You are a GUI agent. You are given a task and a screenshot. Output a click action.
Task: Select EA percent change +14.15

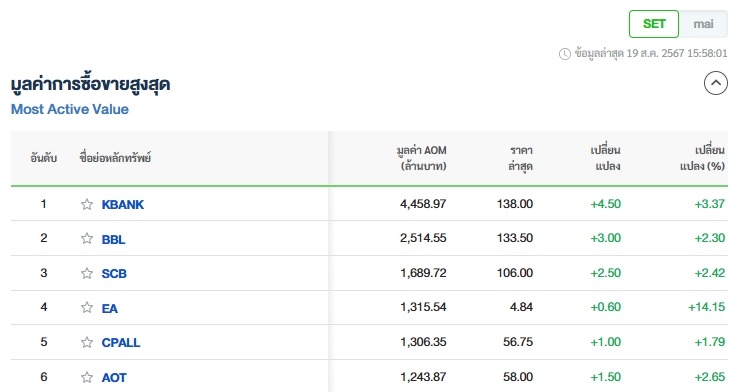click(x=706, y=307)
